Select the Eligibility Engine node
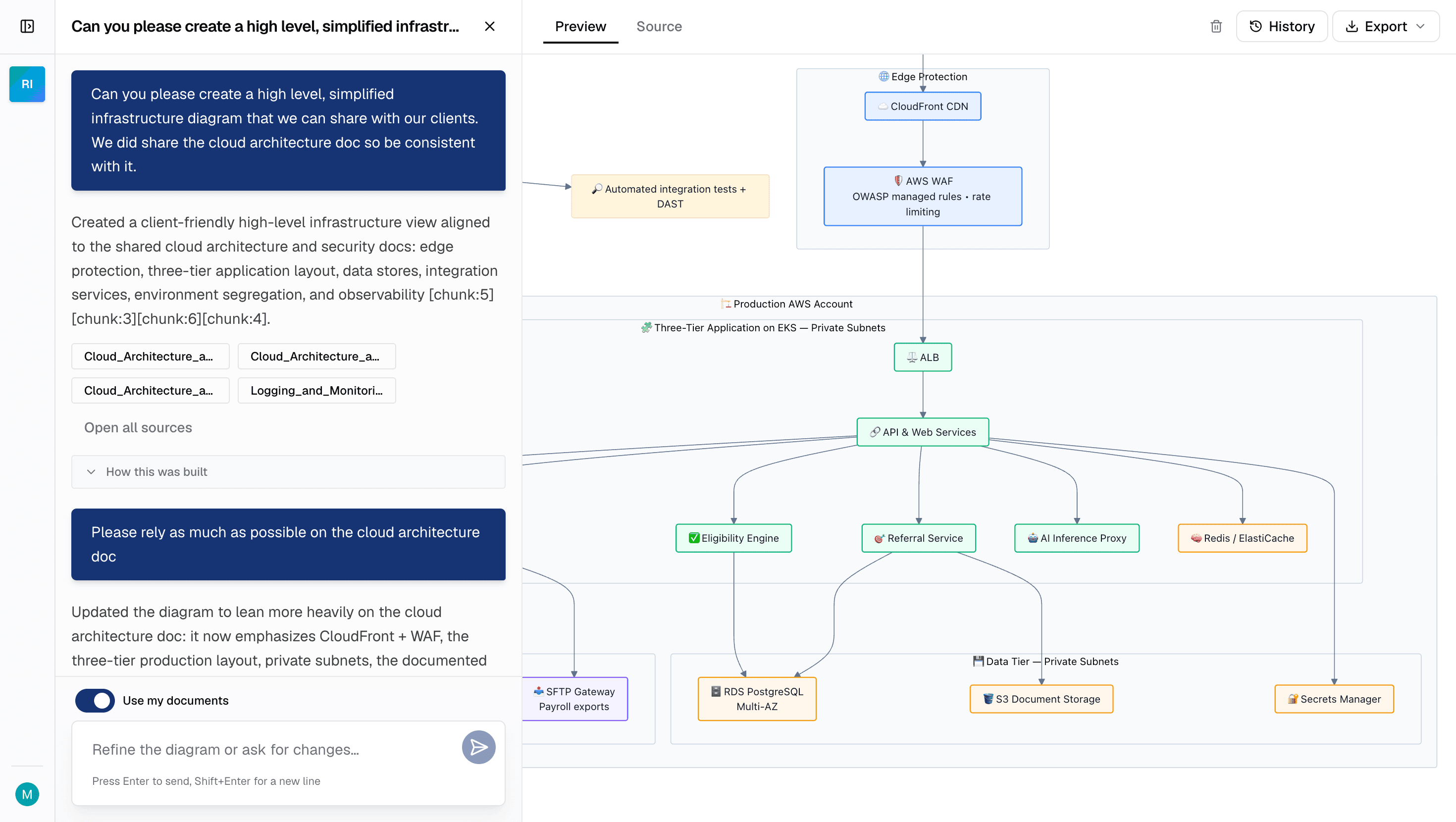 click(733, 538)
